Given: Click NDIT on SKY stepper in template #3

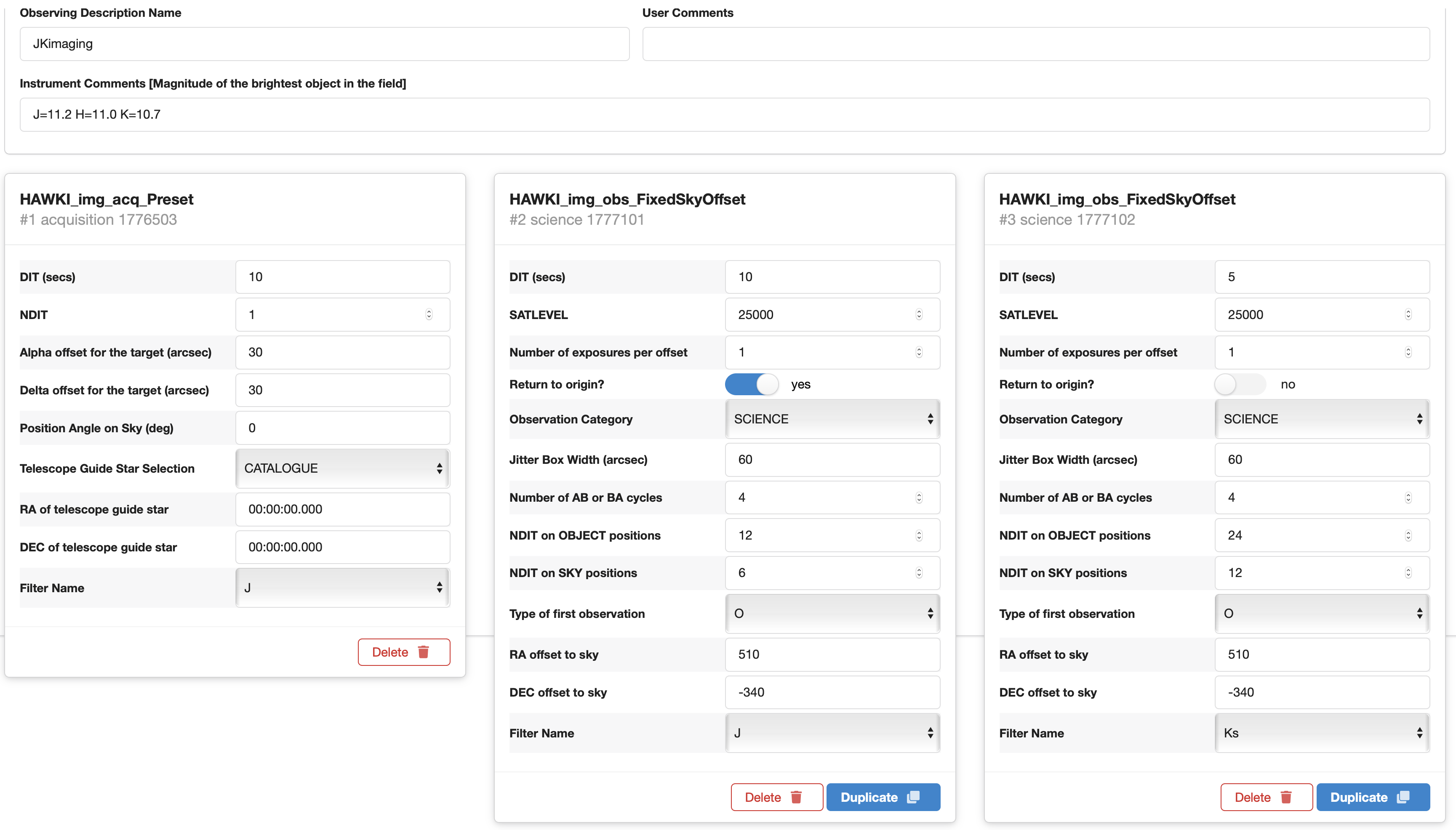Looking at the screenshot, I should click(1408, 573).
